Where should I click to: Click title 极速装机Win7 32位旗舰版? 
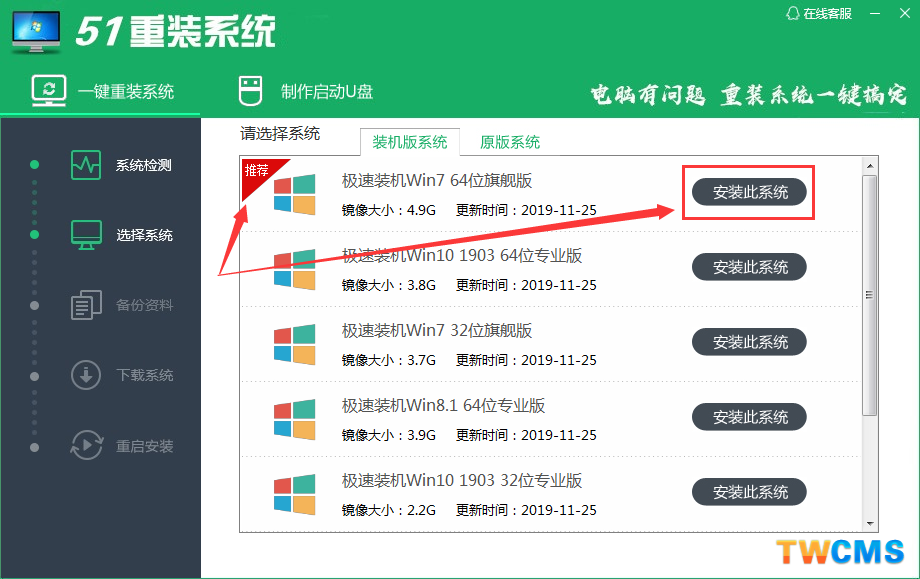[437, 330]
